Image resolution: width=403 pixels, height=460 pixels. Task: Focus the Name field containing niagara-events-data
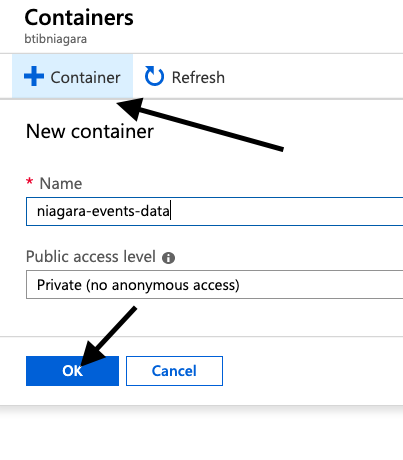[214, 211]
